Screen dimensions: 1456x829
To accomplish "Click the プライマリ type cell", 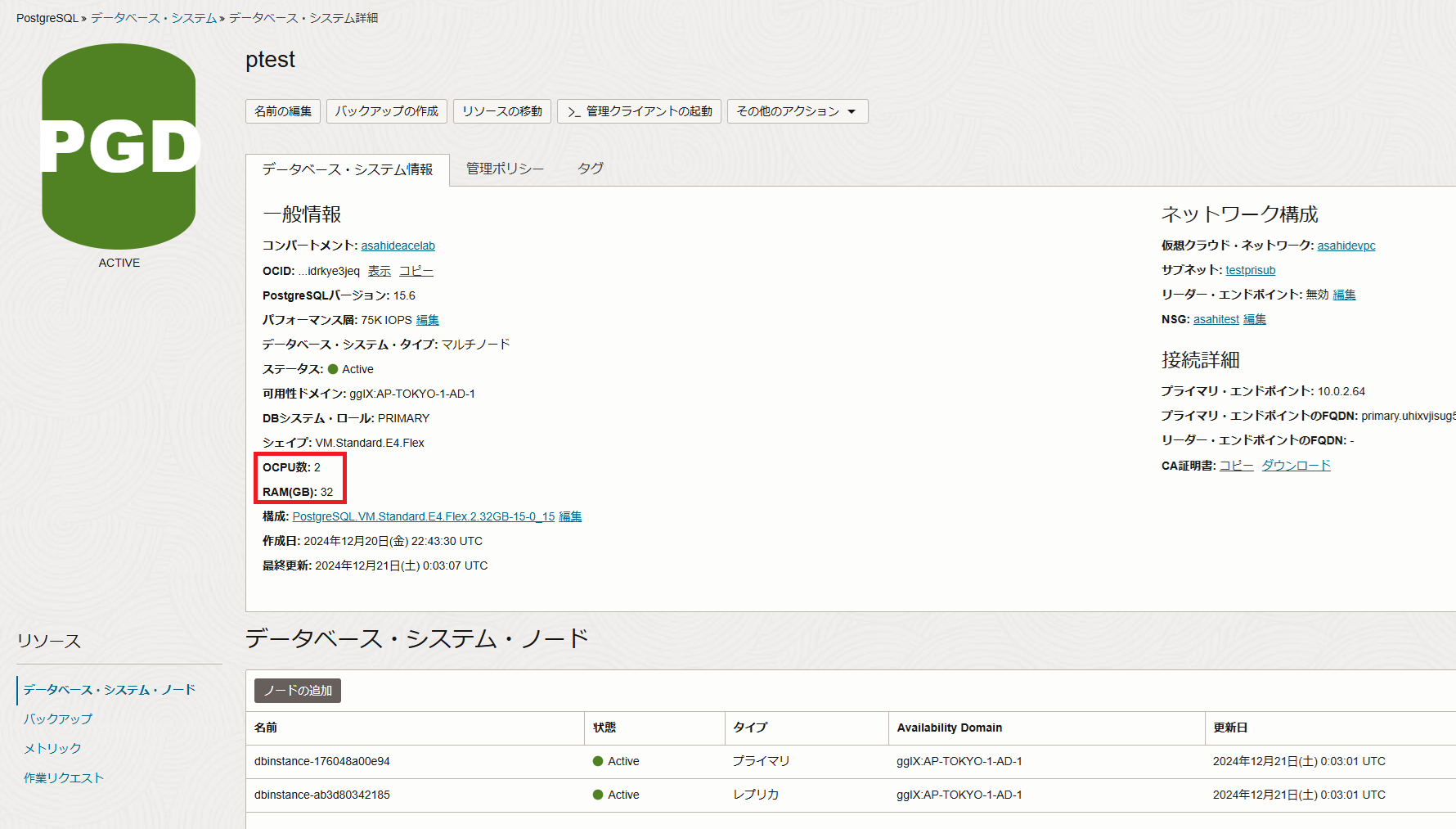I will (x=762, y=761).
